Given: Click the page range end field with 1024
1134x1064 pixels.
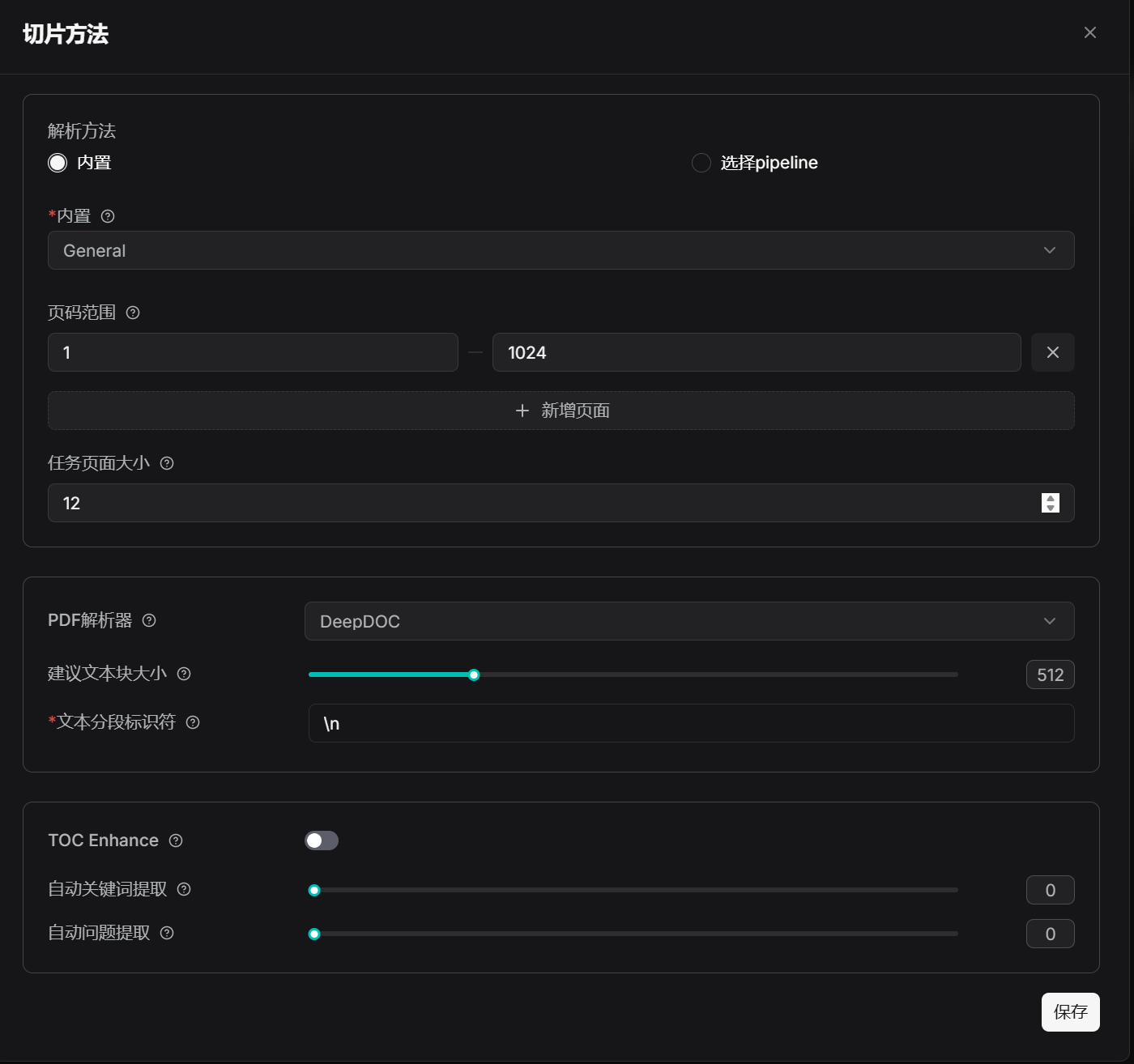Looking at the screenshot, I should (x=757, y=352).
